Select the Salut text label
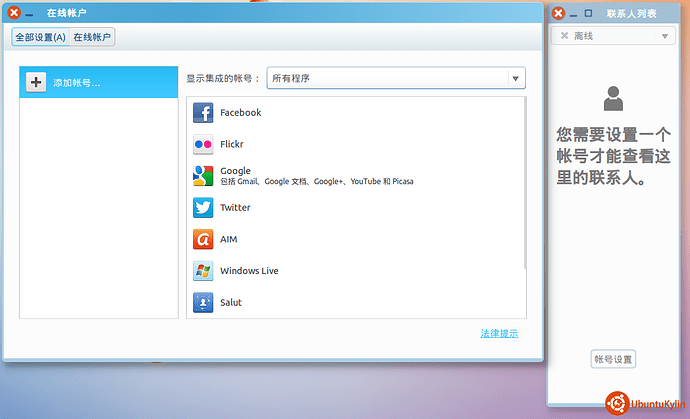 click(231, 303)
